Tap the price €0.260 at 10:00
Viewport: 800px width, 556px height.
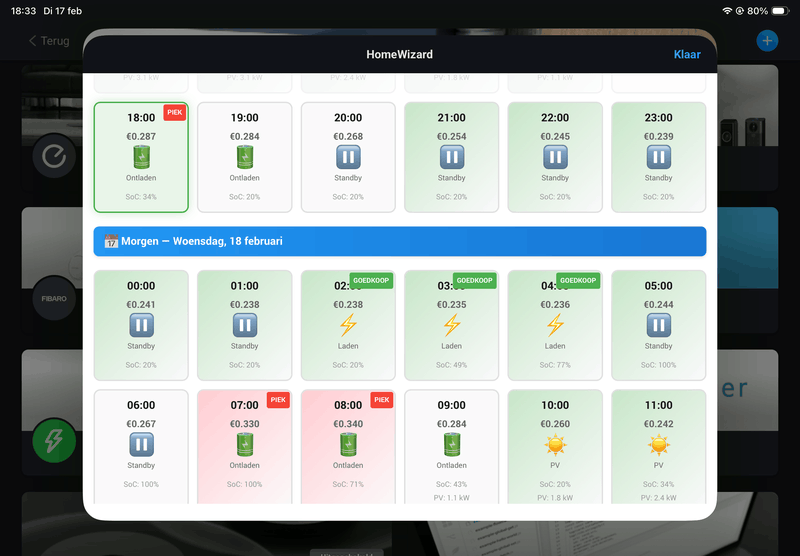(x=555, y=424)
